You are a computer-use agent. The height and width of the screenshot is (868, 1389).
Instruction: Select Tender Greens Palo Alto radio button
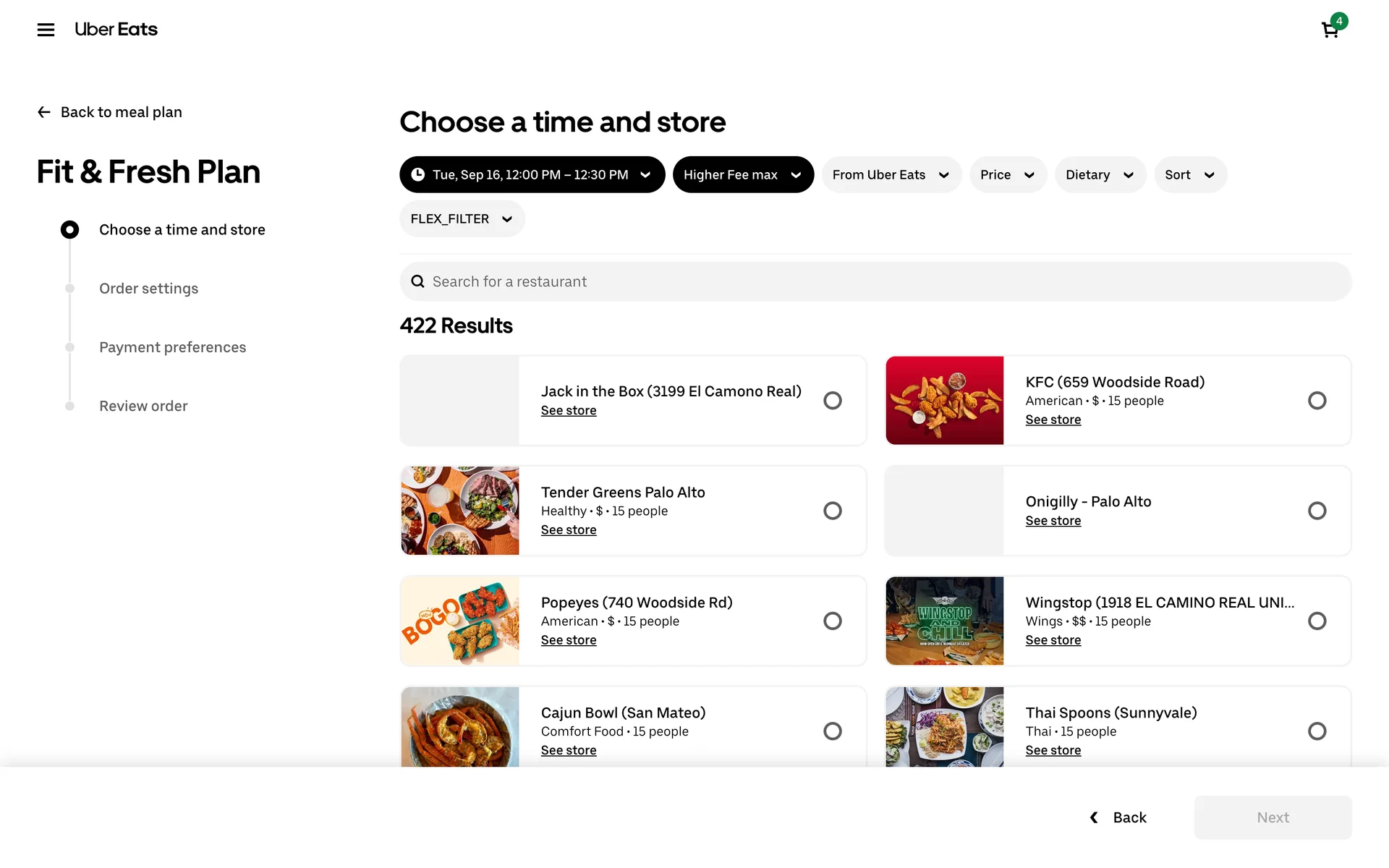(x=833, y=511)
